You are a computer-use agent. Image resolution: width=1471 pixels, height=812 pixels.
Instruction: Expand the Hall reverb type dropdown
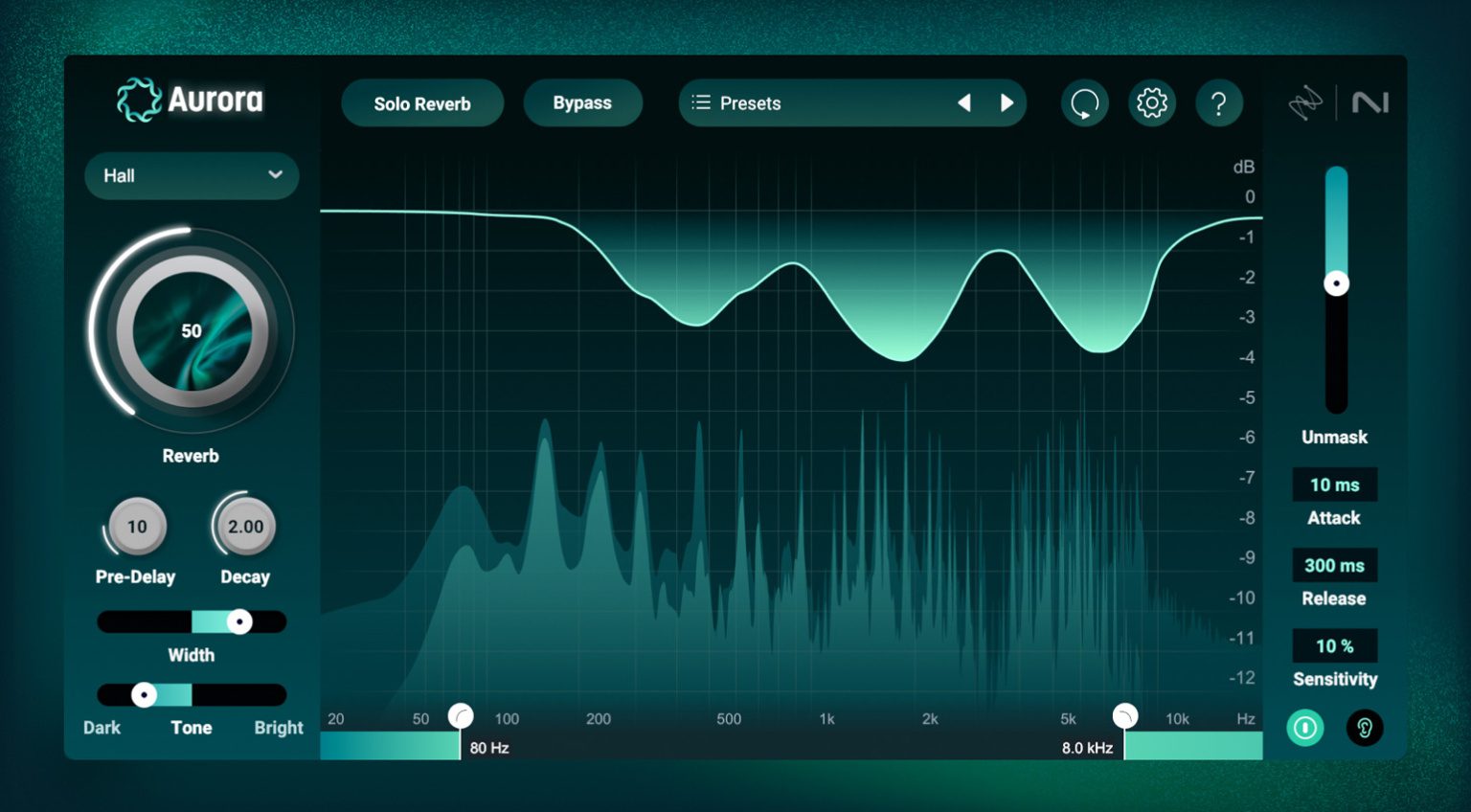[192, 176]
